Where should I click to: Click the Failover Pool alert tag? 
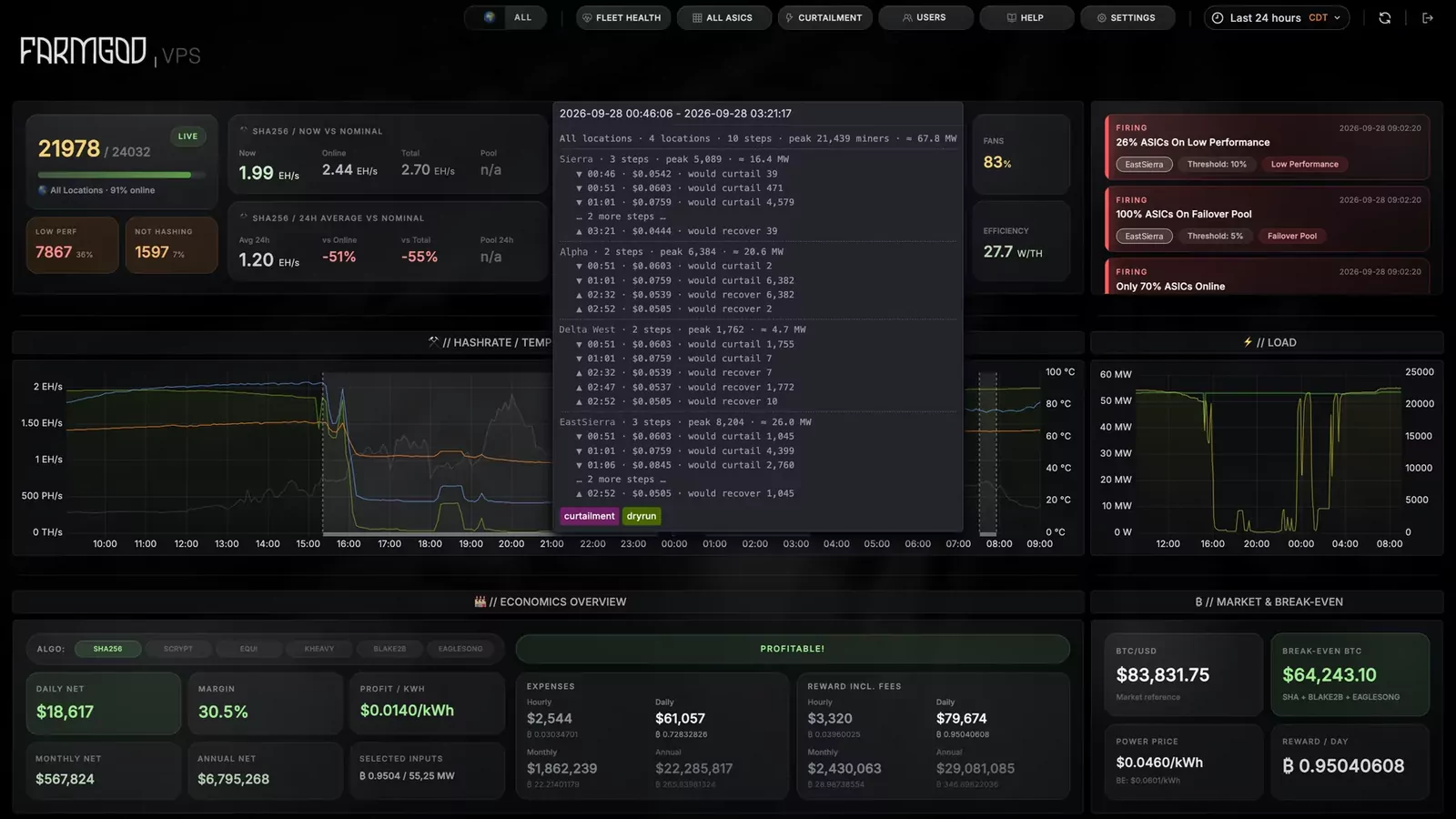1291,236
